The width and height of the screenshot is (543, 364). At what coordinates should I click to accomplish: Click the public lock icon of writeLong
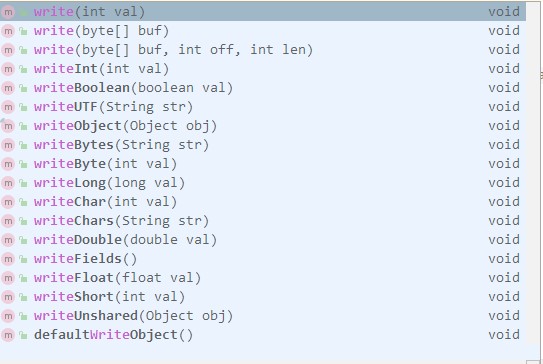point(24,183)
